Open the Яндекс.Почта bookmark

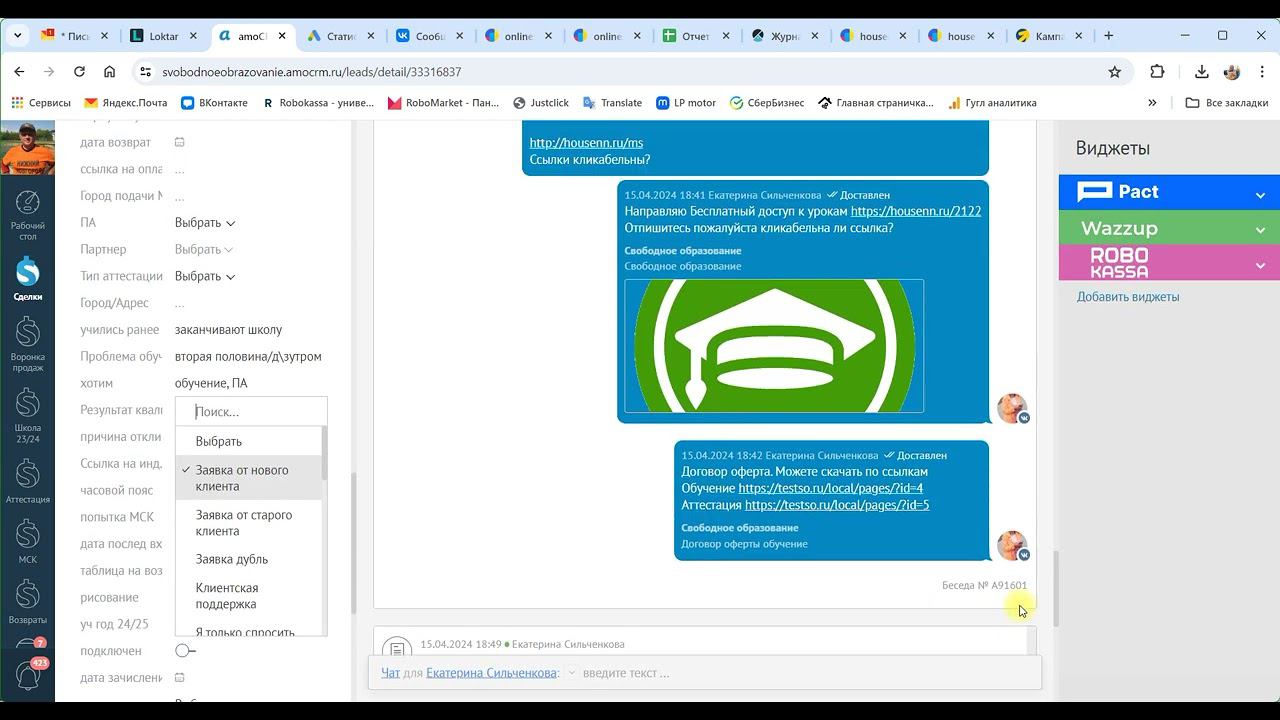pos(126,103)
